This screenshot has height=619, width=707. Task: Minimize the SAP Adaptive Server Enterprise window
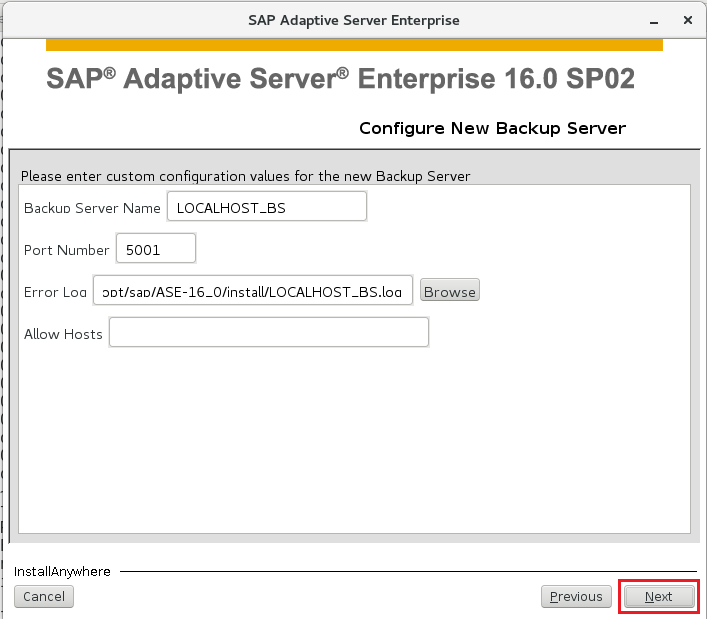coord(654,21)
